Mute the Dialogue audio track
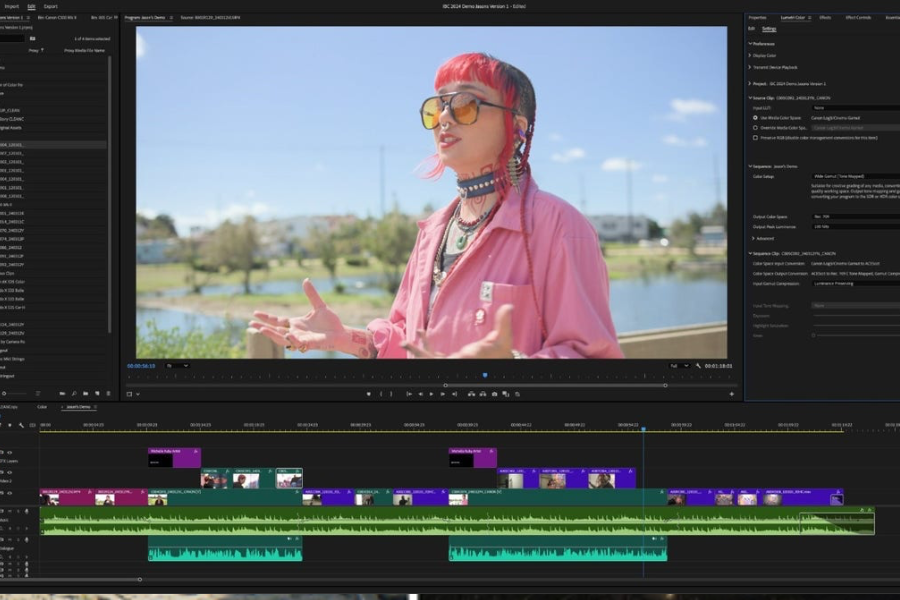Image resolution: width=900 pixels, height=600 pixels. pyautogui.click(x=9, y=540)
